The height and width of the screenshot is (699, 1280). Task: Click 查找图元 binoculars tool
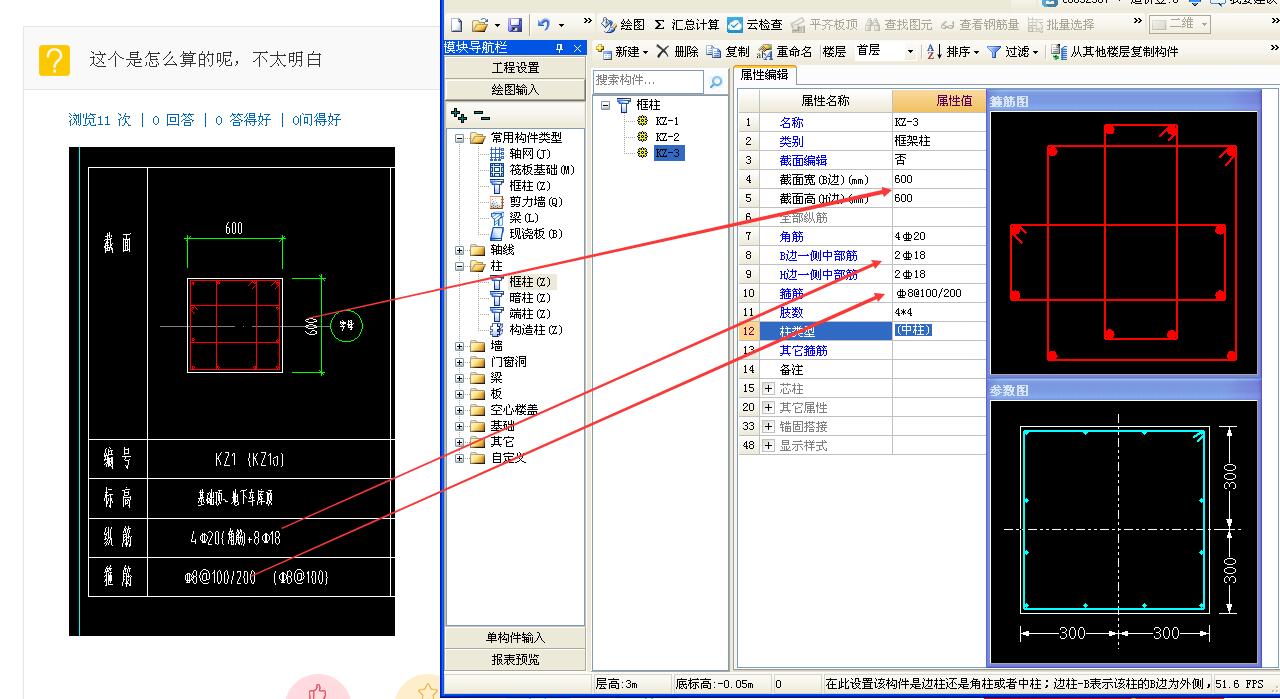[899, 24]
